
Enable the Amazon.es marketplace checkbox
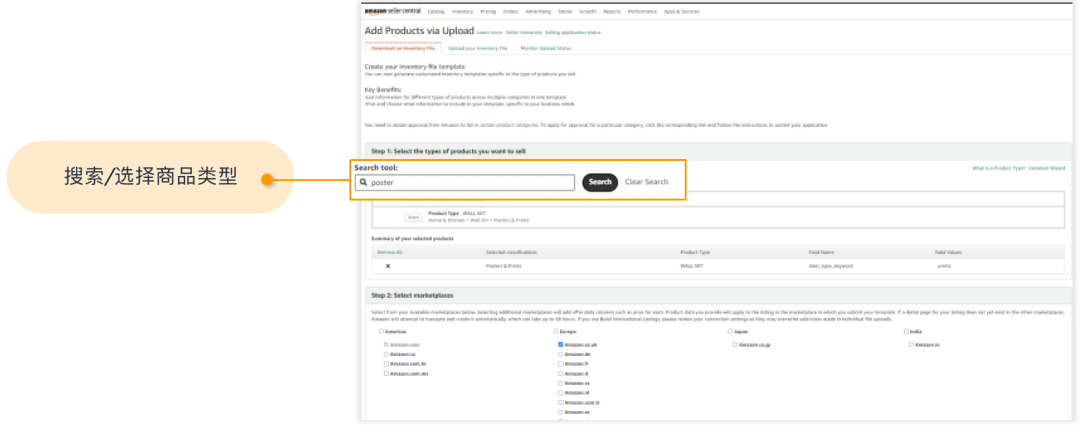point(561,382)
